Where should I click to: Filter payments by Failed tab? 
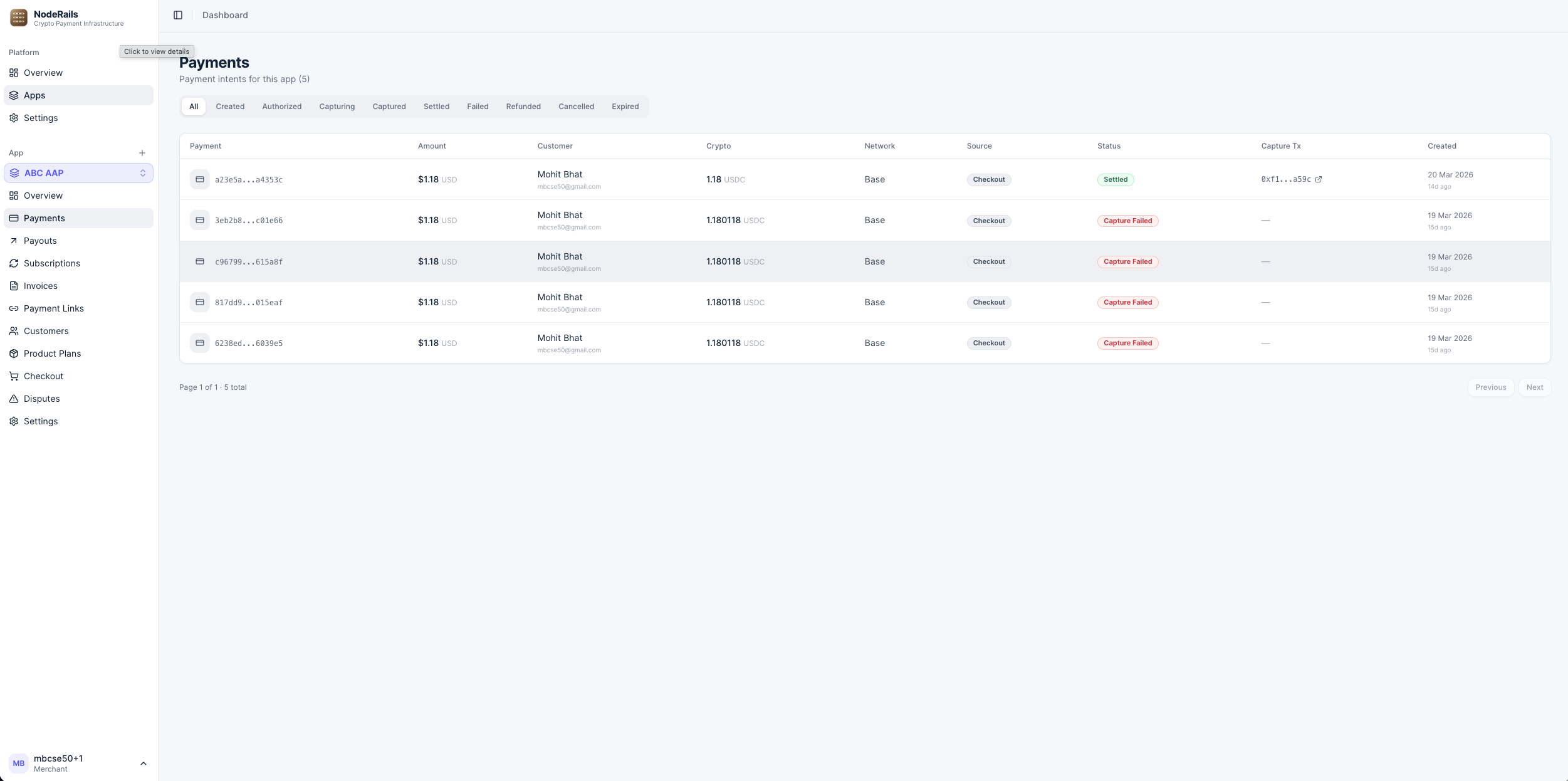click(x=477, y=107)
